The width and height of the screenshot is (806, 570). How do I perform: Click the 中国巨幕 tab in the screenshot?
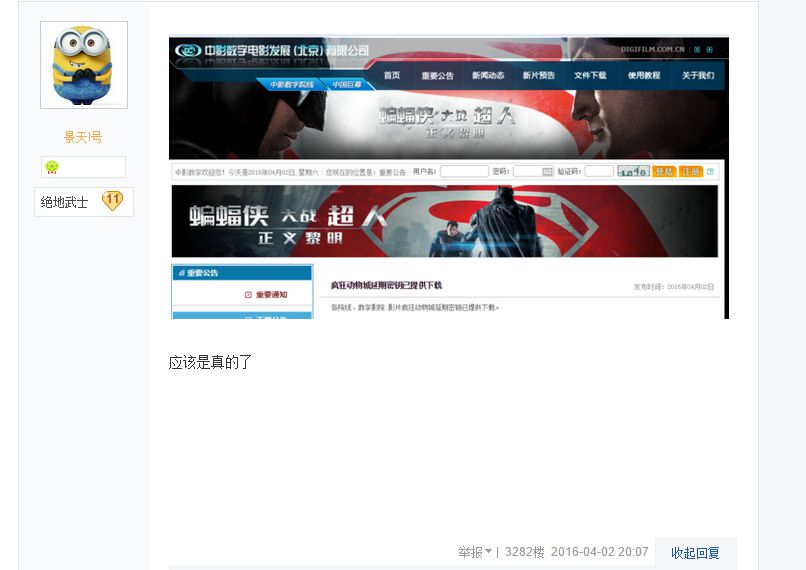(347, 84)
